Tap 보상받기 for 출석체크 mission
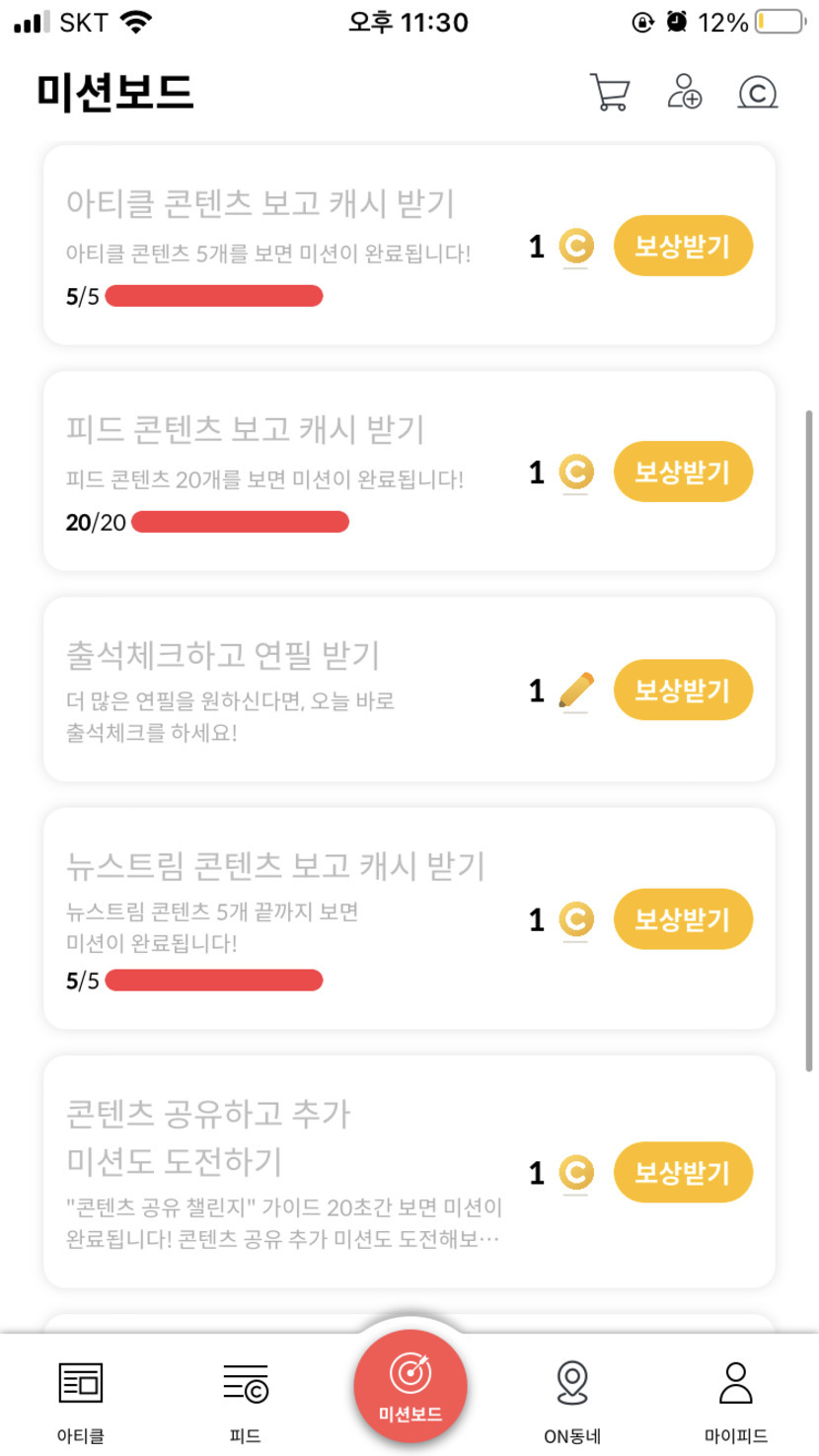The image size is (819, 1456). coord(683,690)
